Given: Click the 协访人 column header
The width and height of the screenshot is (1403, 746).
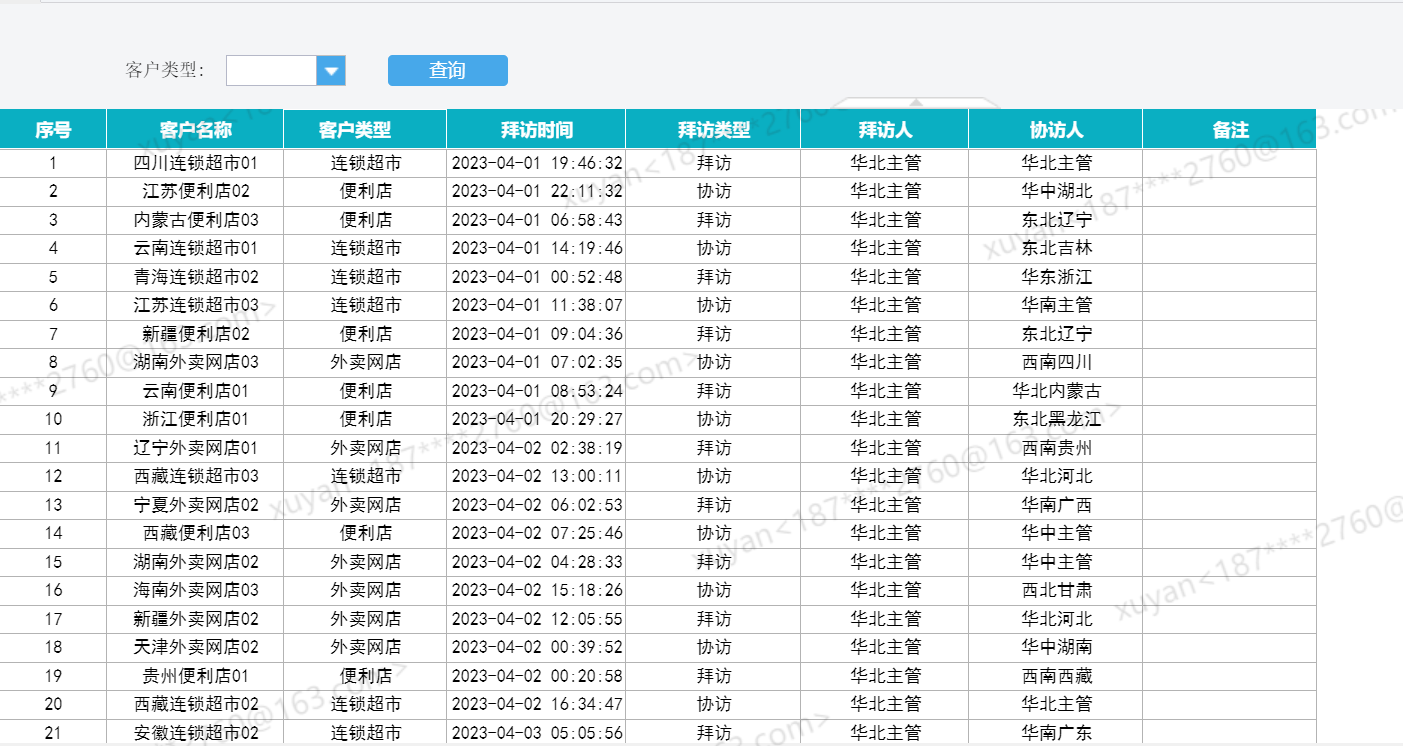Looking at the screenshot, I should 1055,130.
